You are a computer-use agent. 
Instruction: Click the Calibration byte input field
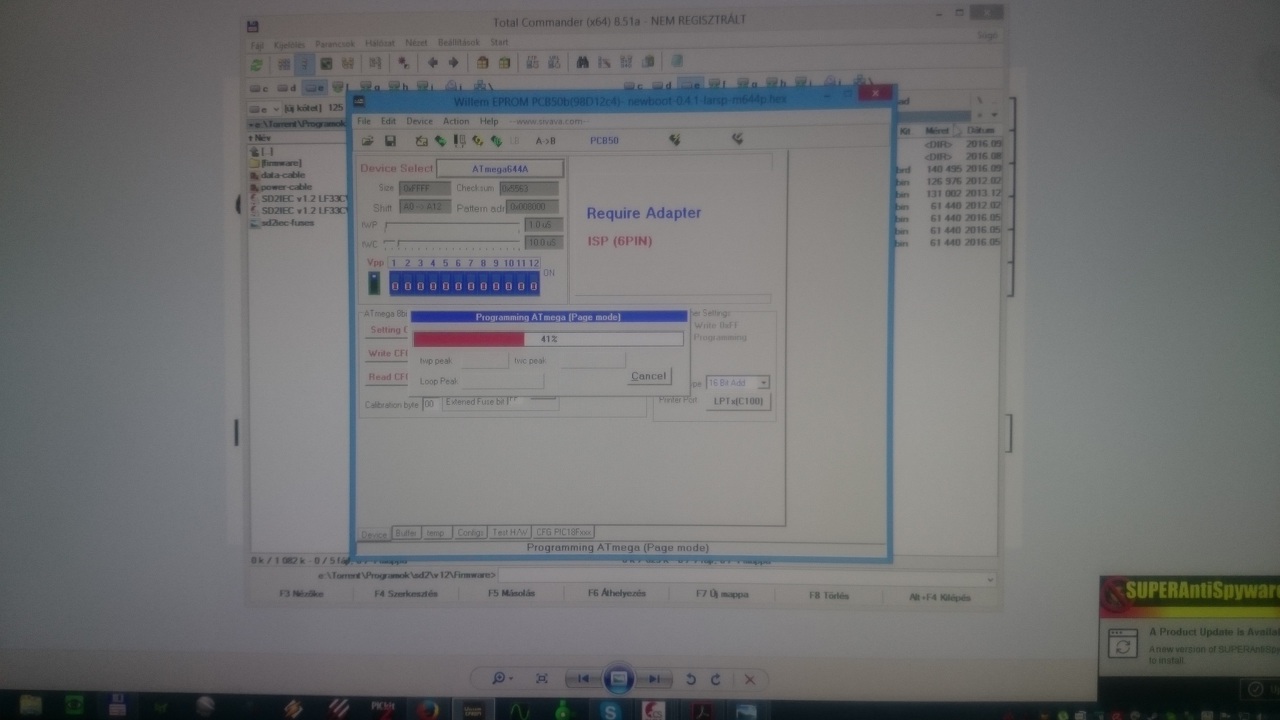coord(429,404)
